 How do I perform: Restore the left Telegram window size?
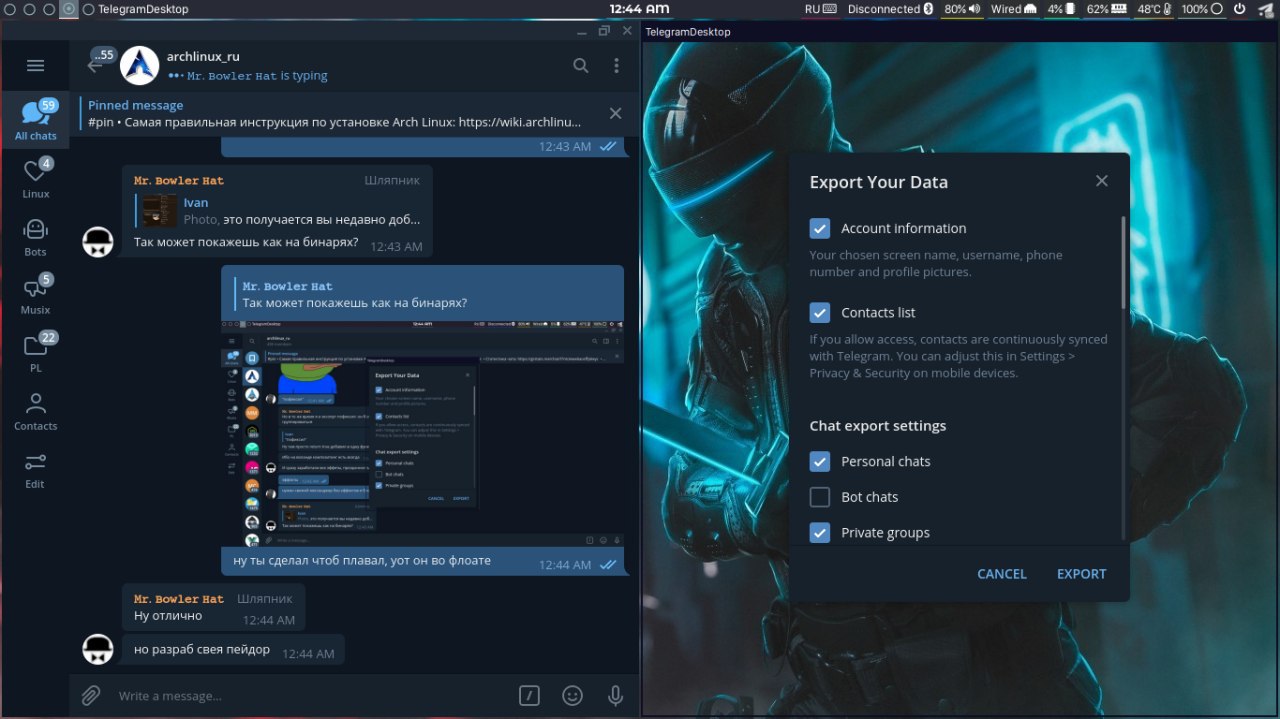click(x=604, y=32)
